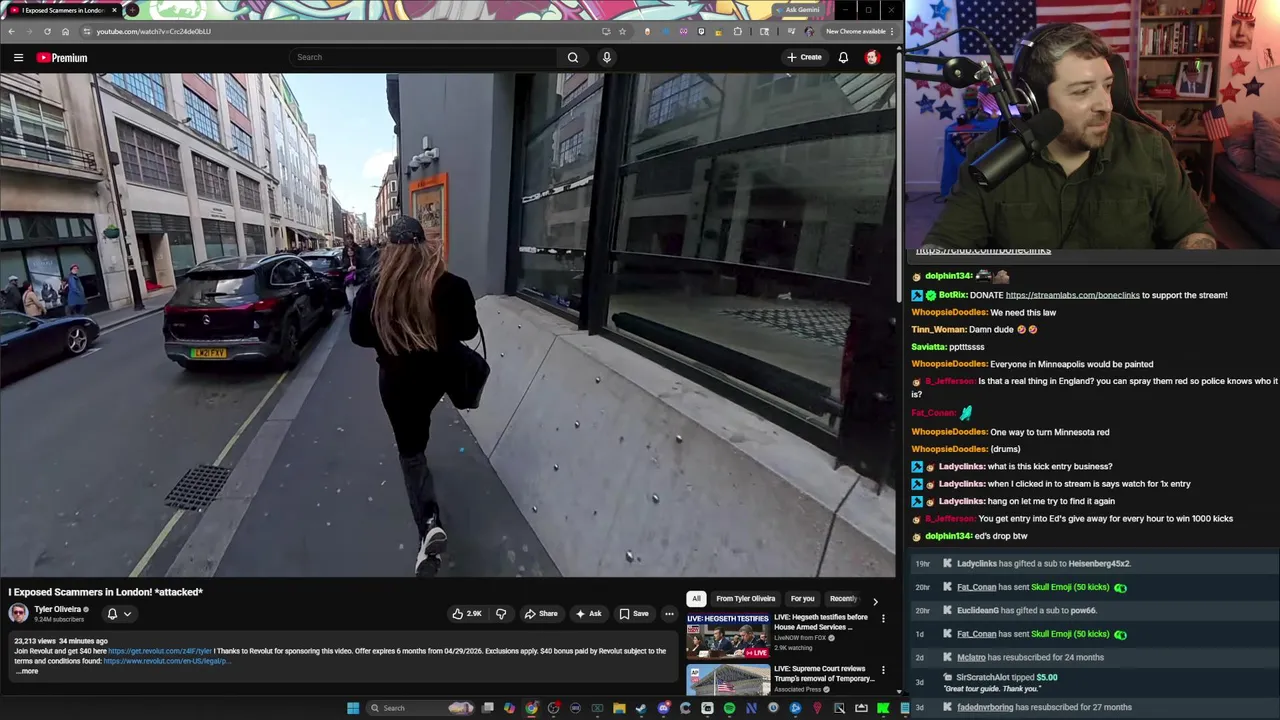
Task: Click New Chrome available update button
Action: tap(856, 31)
